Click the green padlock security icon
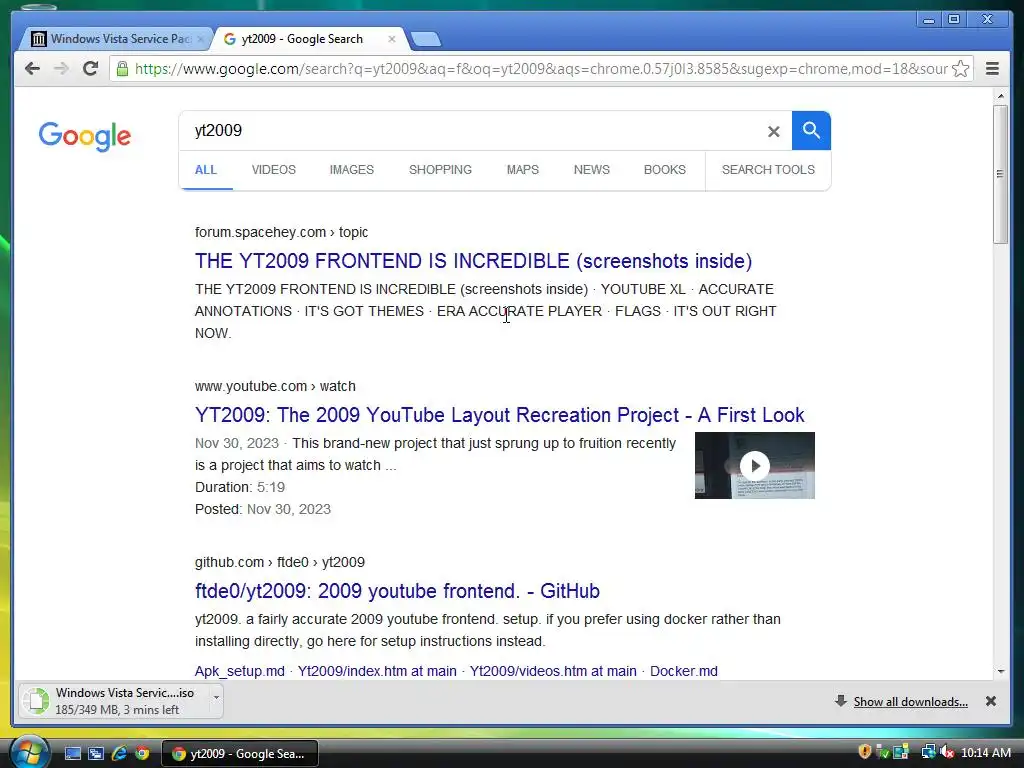This screenshot has height=768, width=1024. (122, 69)
